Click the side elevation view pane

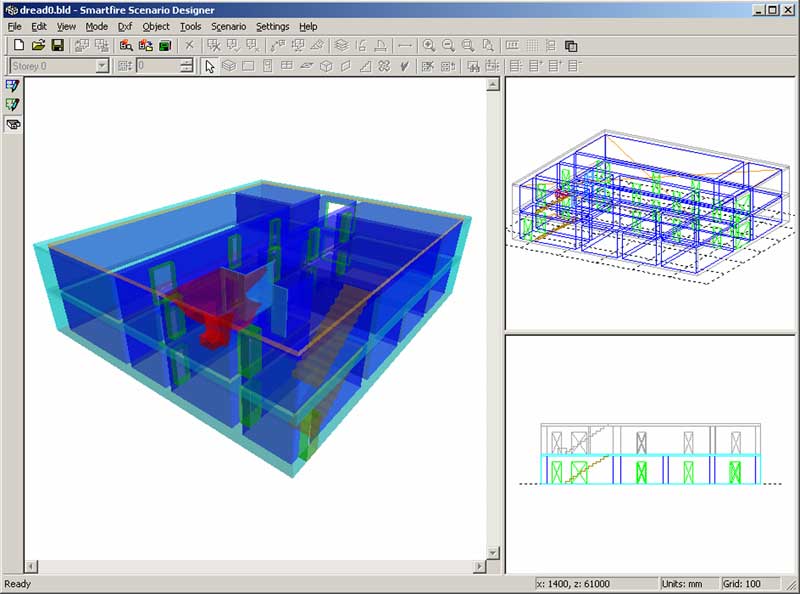[x=650, y=455]
